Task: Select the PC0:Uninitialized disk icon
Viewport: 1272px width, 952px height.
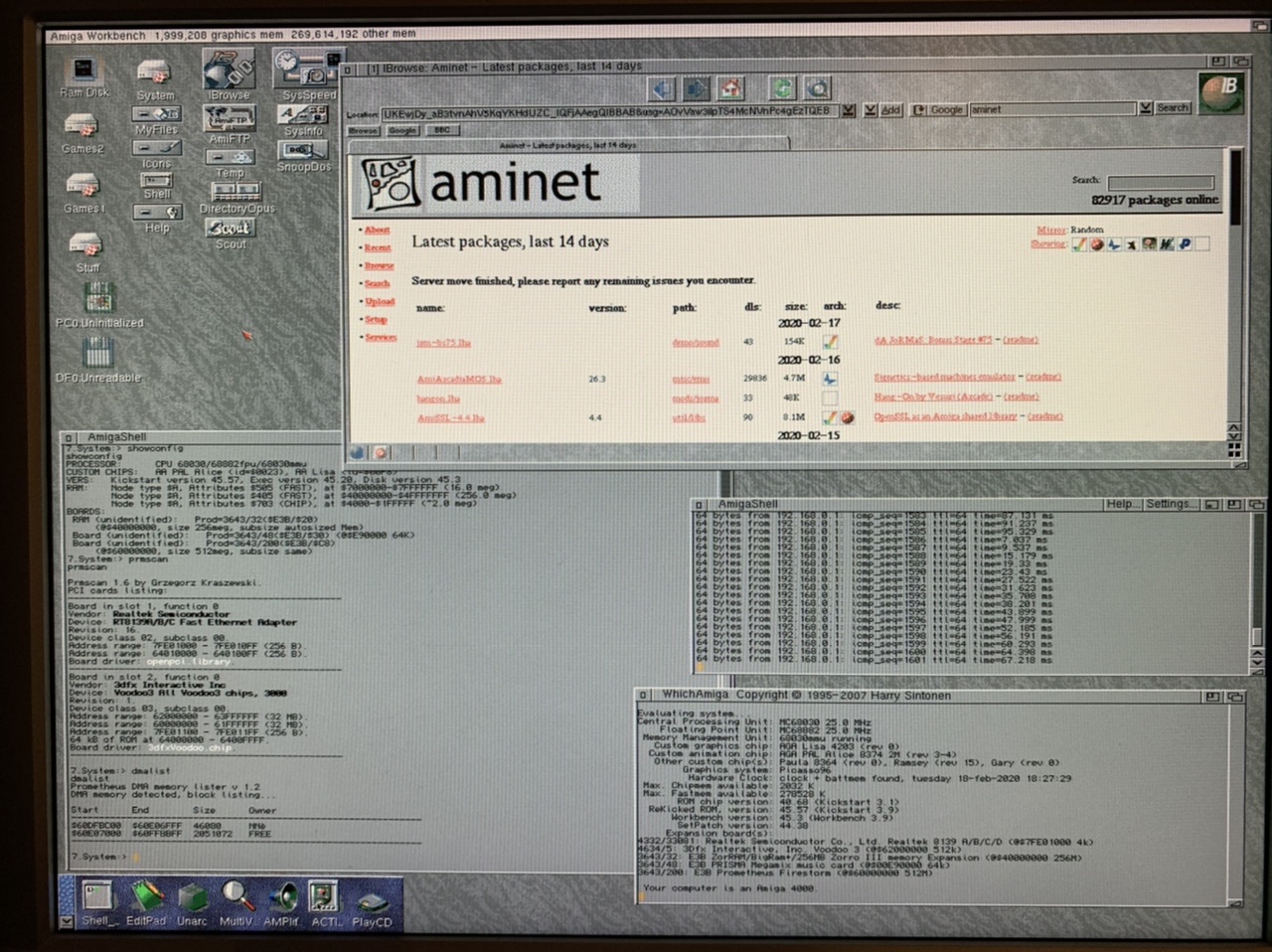Action: coord(98,305)
